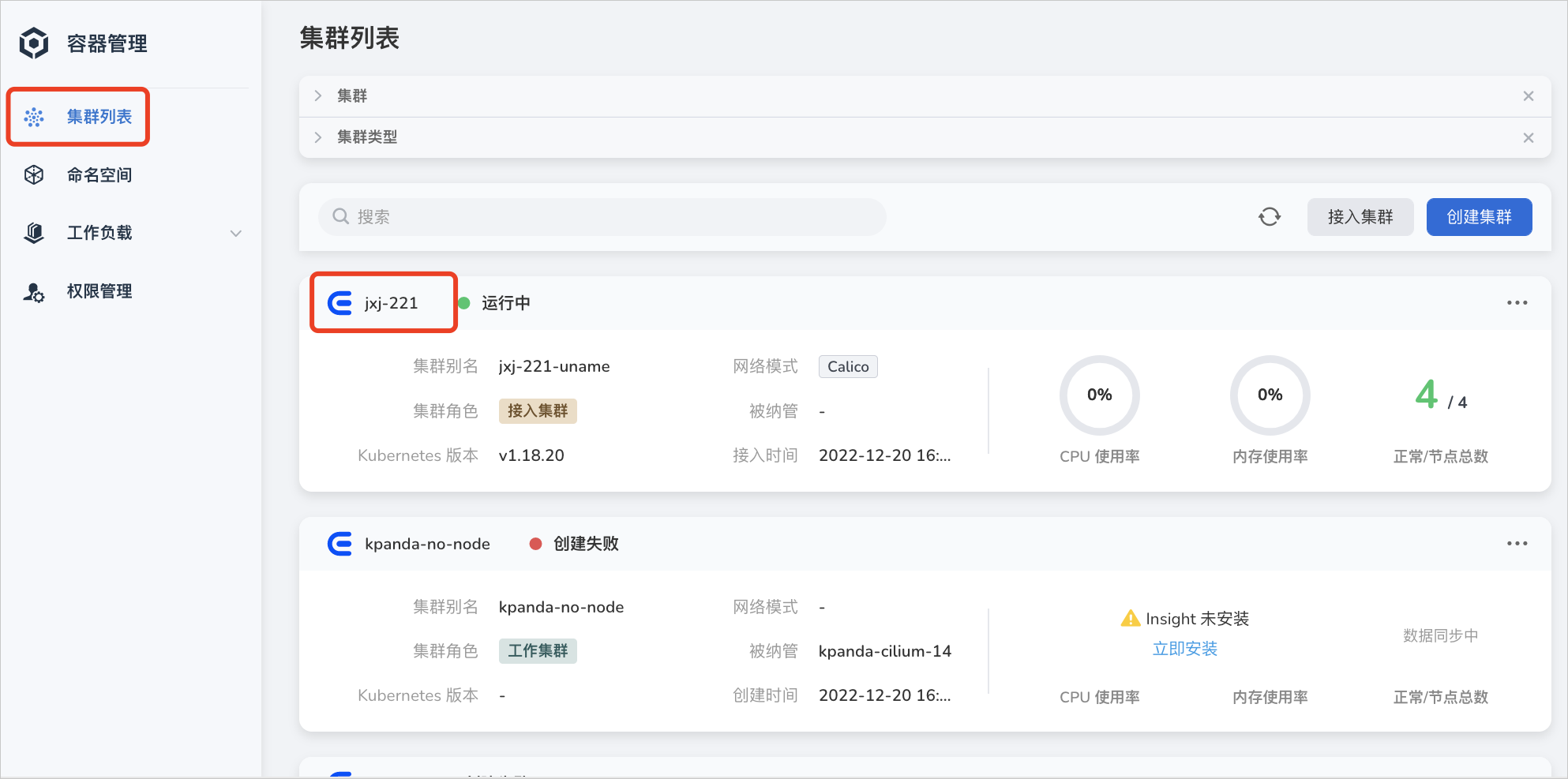Screen dimensions: 1568x779
Task: Open 命名空间 in the sidebar
Action: pyautogui.click(x=99, y=175)
